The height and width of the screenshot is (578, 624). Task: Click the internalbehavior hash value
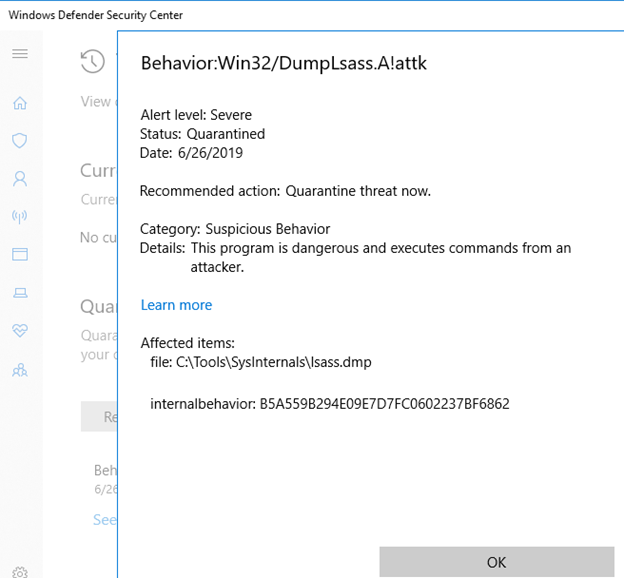point(384,404)
